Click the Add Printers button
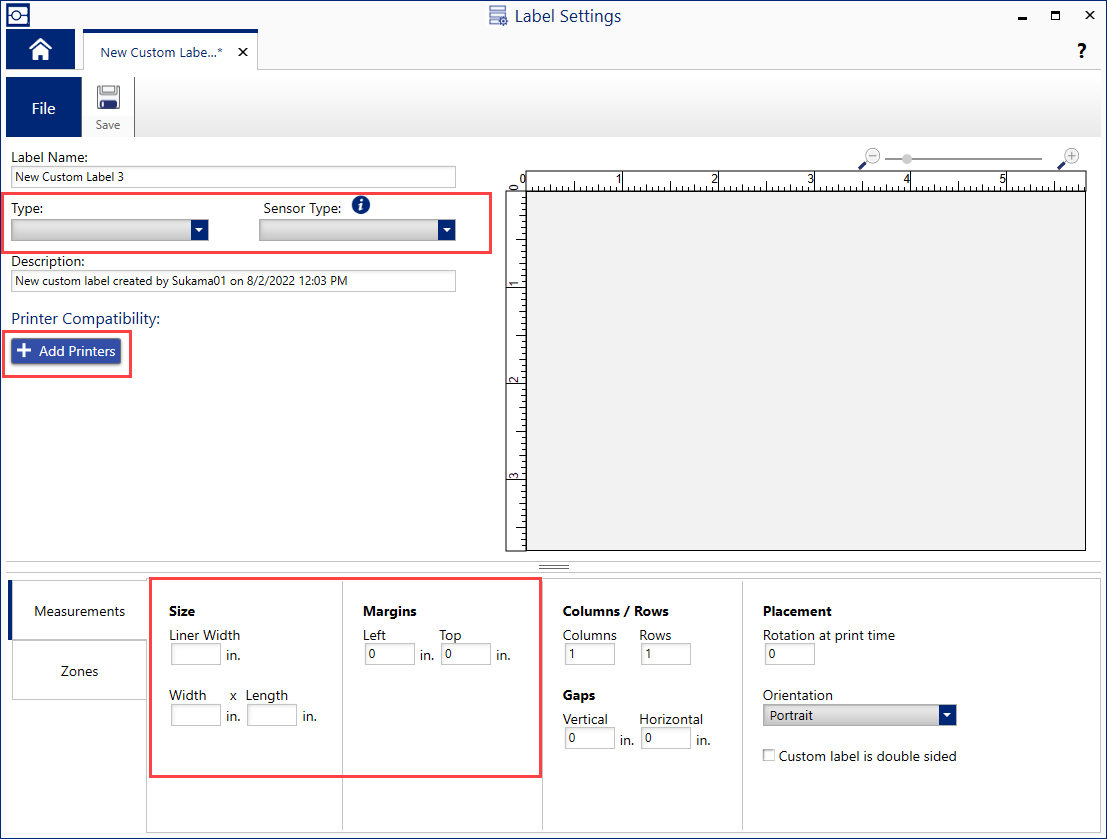The width and height of the screenshot is (1107, 839). point(66,352)
